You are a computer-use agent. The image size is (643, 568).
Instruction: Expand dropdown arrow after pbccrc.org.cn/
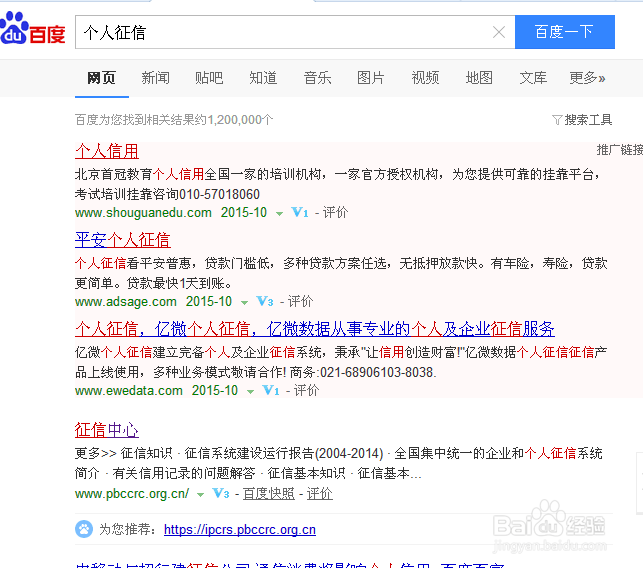(x=200, y=495)
